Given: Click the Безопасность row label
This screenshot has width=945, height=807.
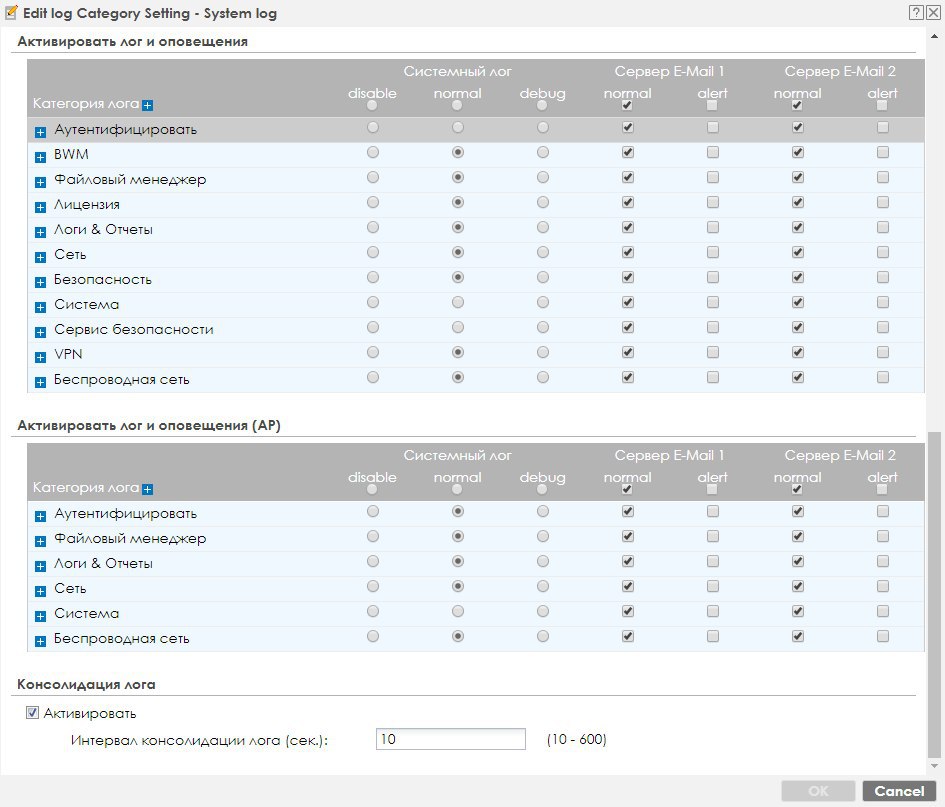Looking at the screenshot, I should tap(102, 280).
